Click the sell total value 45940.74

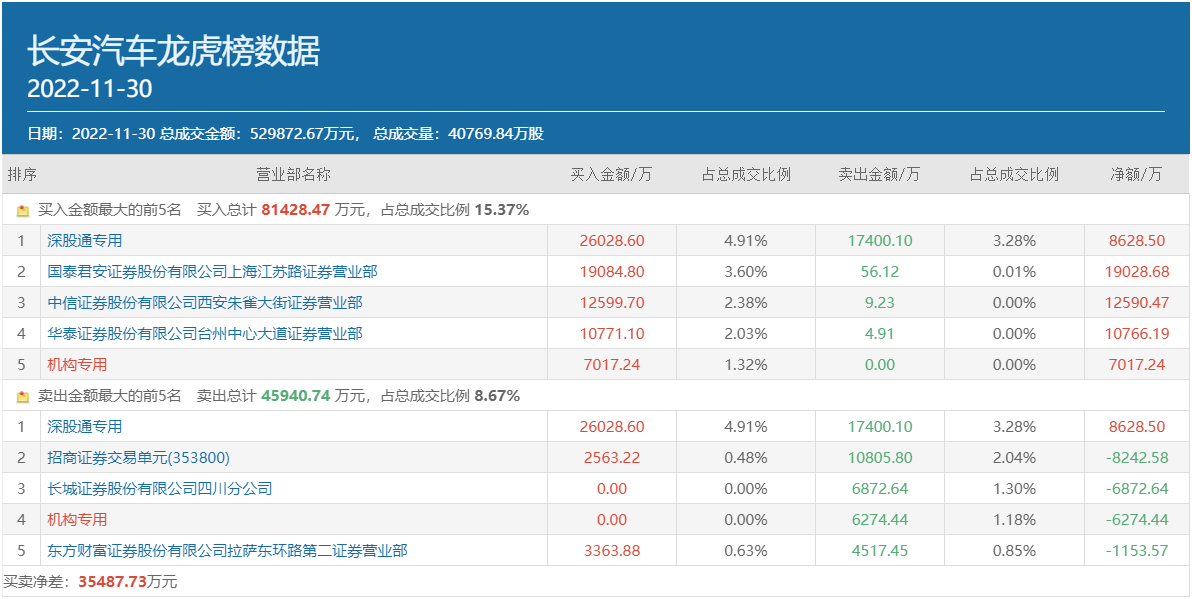[x=295, y=396]
